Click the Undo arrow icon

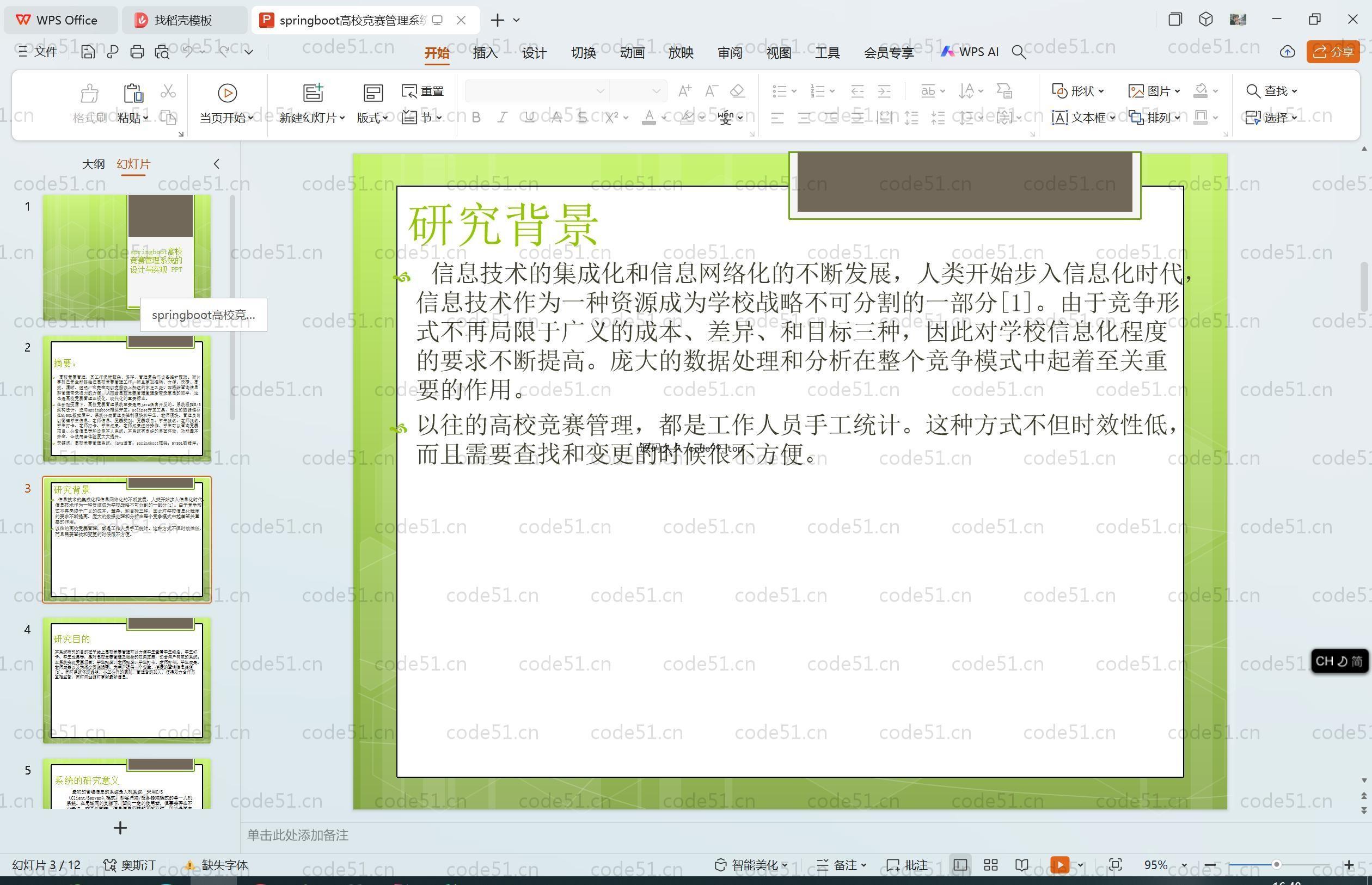pyautogui.click(x=187, y=52)
